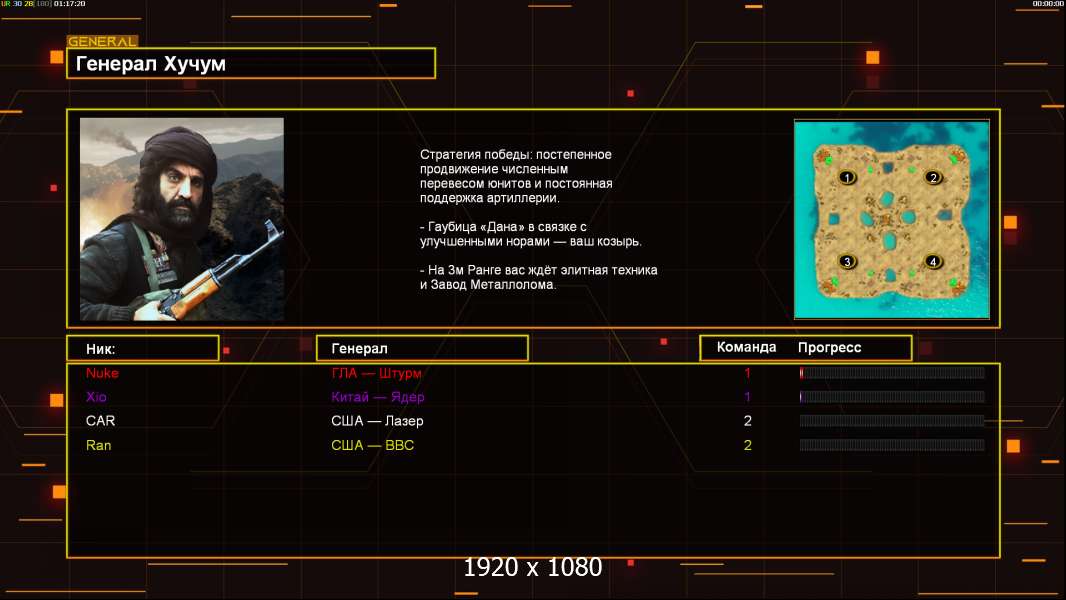Select player Ran in the list
This screenshot has width=1066, height=600.
coord(99,445)
